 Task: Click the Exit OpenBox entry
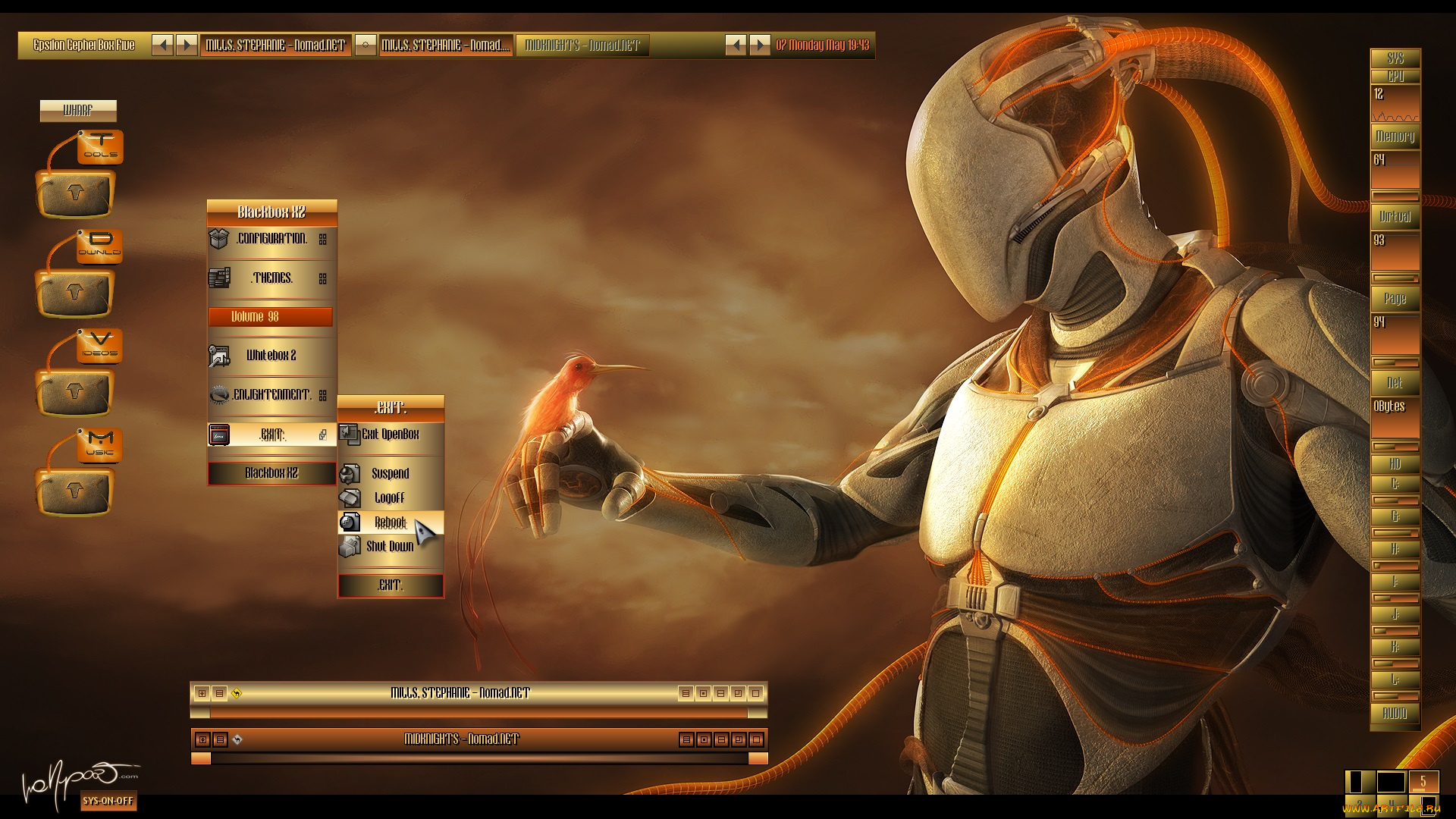390,435
